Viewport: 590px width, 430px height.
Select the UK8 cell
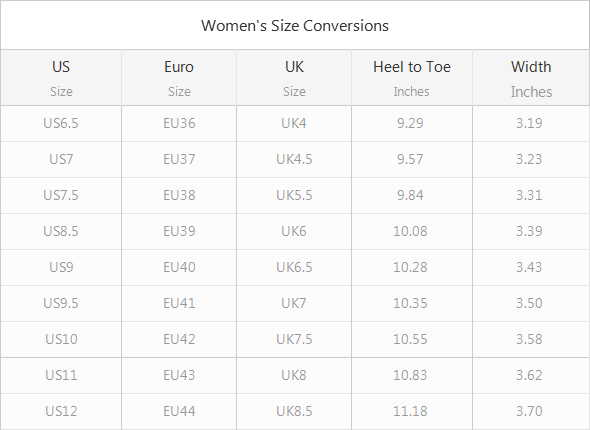294,375
